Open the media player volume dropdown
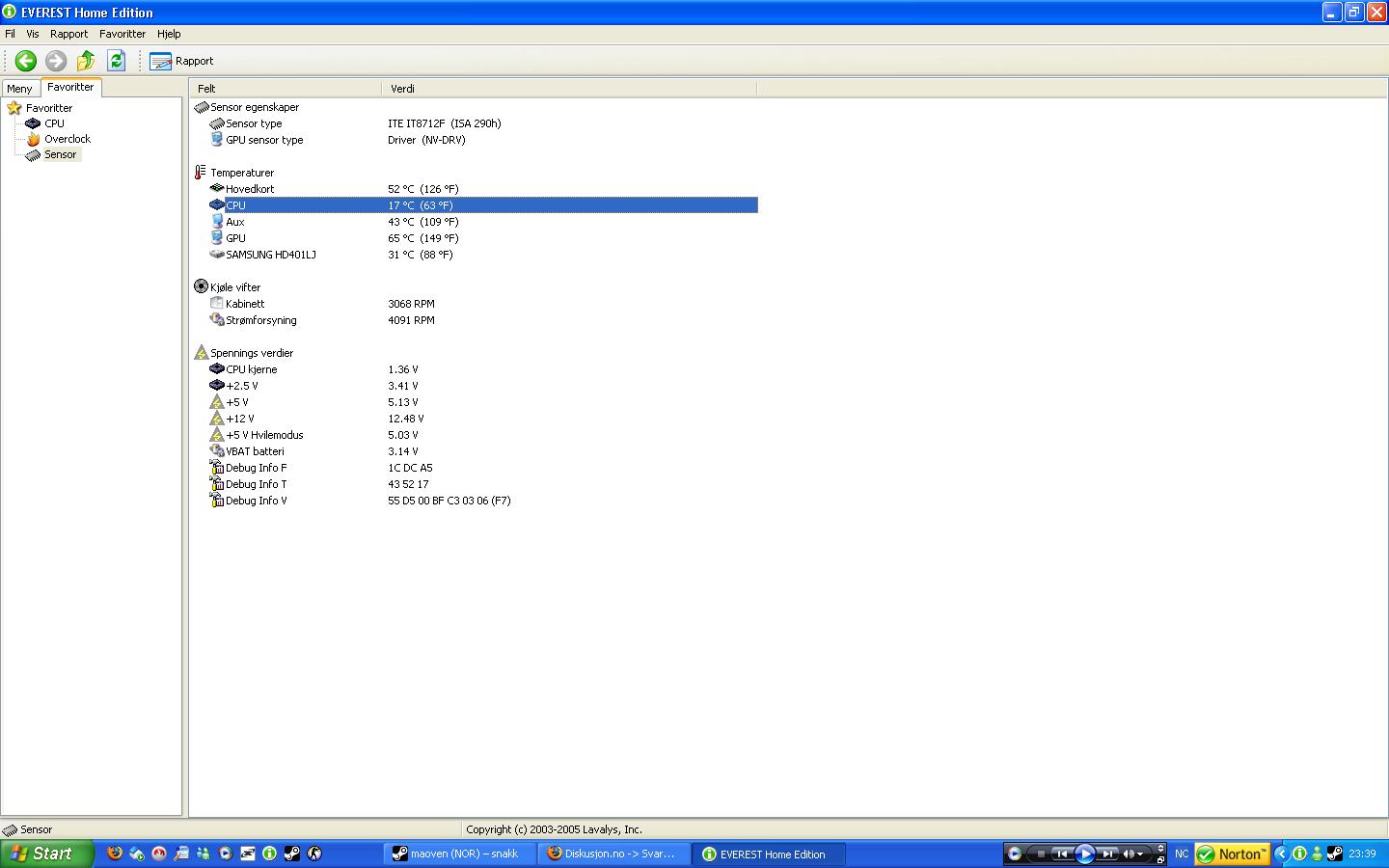Image resolution: width=1389 pixels, height=868 pixels. (1140, 854)
